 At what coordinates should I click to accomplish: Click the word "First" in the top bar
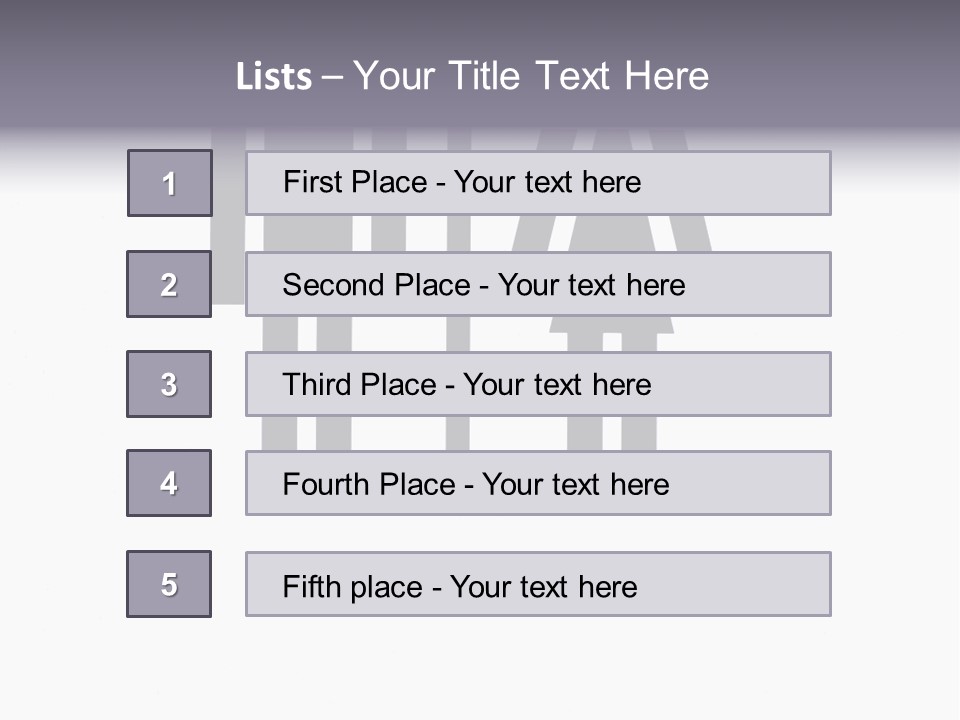pyautogui.click(x=309, y=182)
